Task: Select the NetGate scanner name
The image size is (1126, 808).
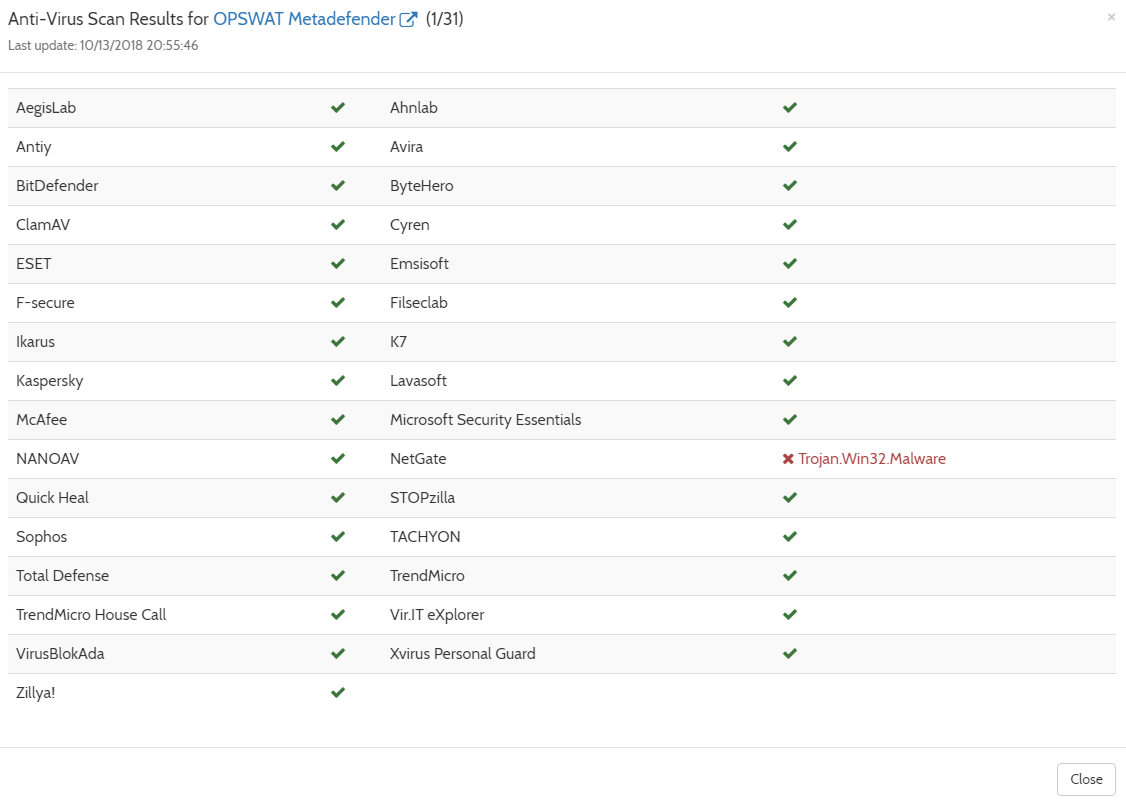Action: pyautogui.click(x=418, y=459)
